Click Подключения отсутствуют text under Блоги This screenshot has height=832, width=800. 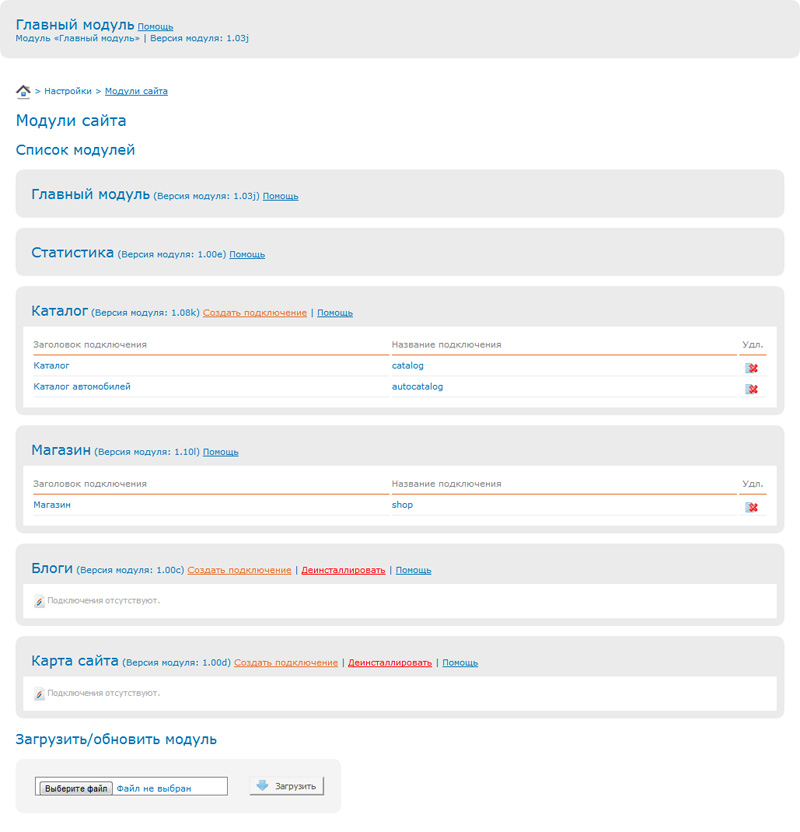[x=103, y=601]
